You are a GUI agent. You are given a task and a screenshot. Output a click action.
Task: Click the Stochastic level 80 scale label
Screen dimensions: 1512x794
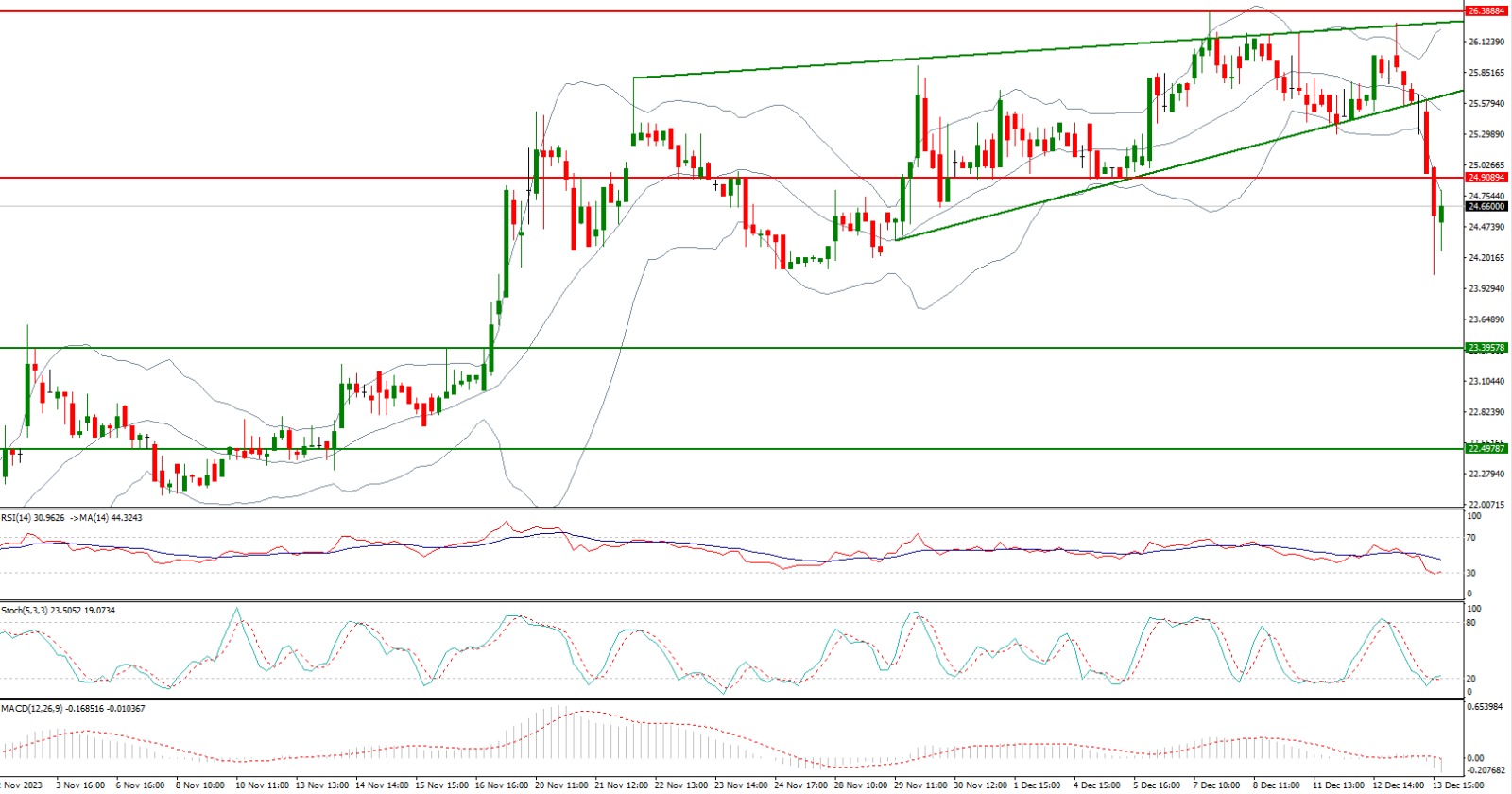(x=1470, y=623)
